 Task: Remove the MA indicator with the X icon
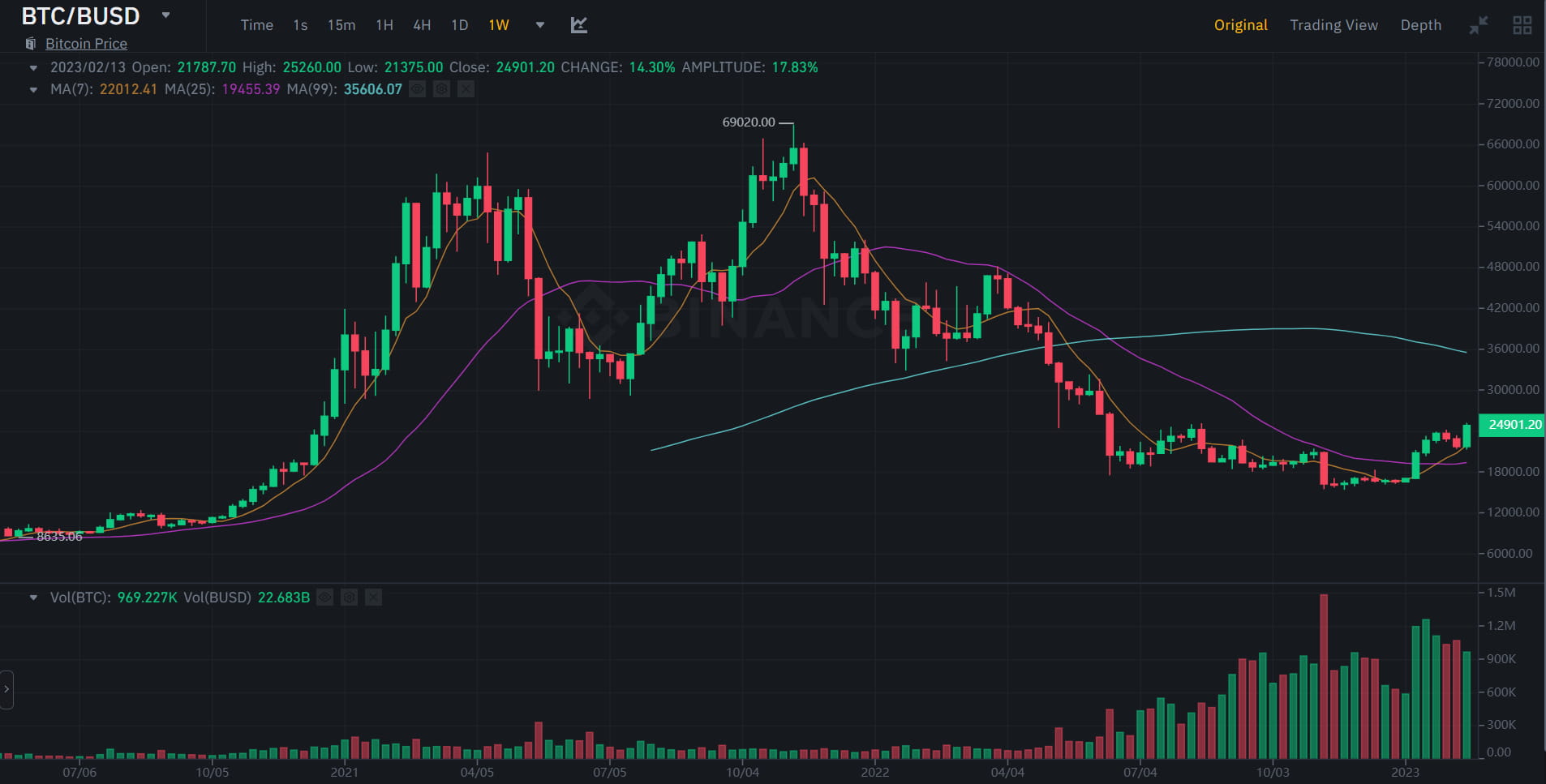tap(466, 89)
